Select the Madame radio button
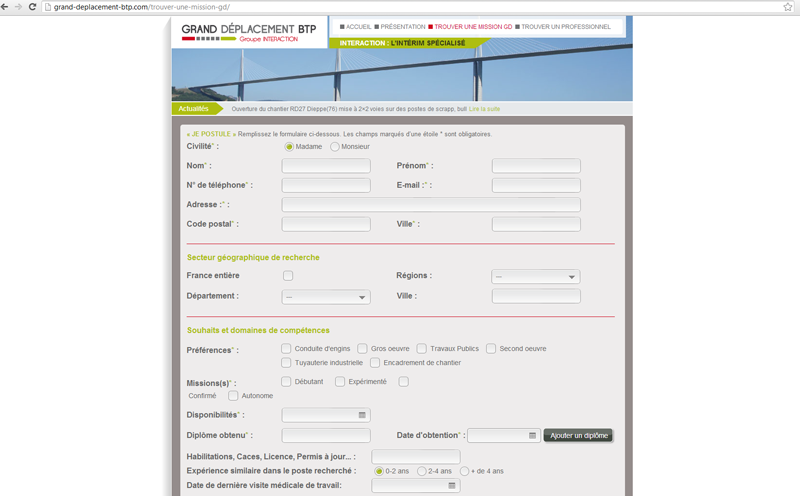Screen dimensions: 800x496 coord(289,146)
